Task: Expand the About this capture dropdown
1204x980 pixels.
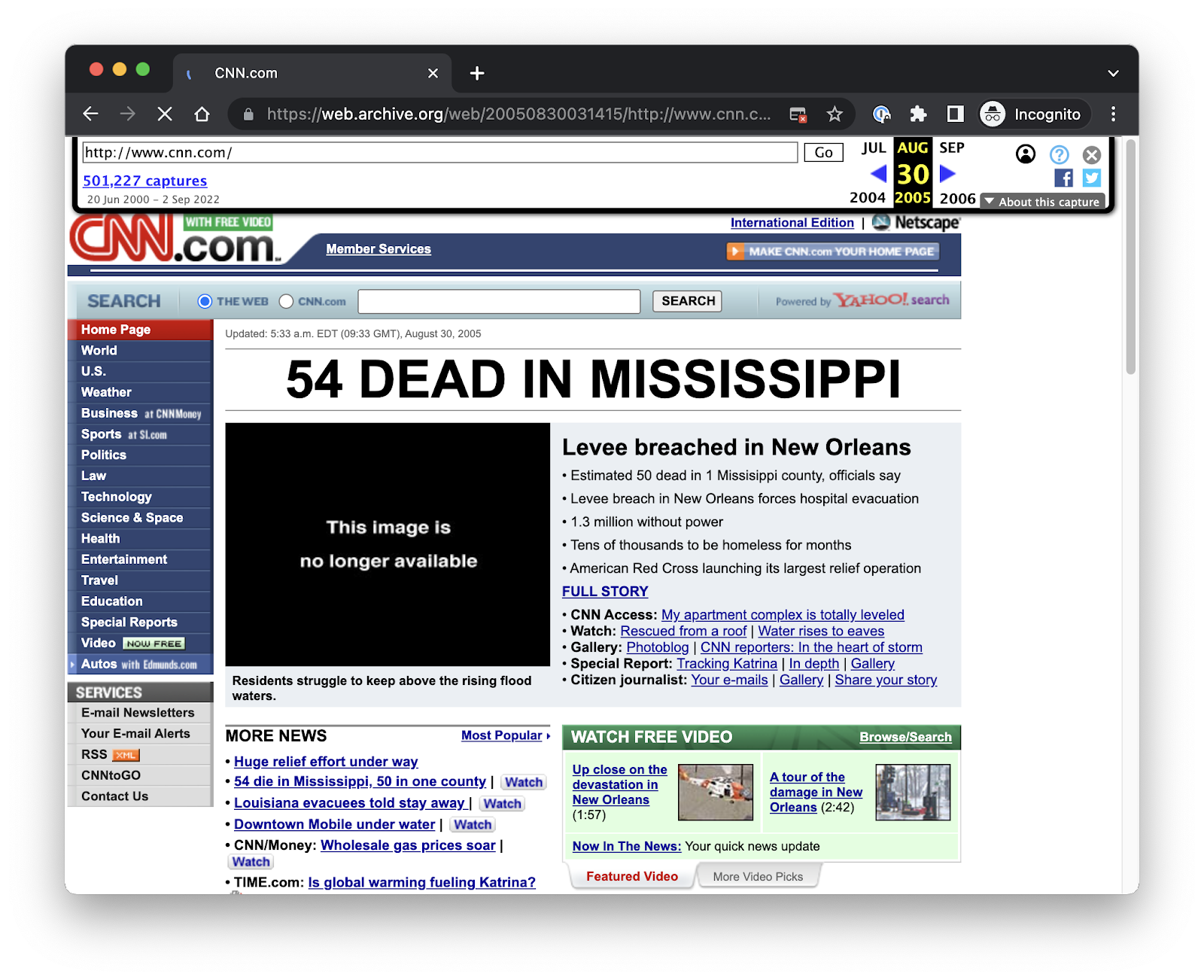Action: (1043, 202)
